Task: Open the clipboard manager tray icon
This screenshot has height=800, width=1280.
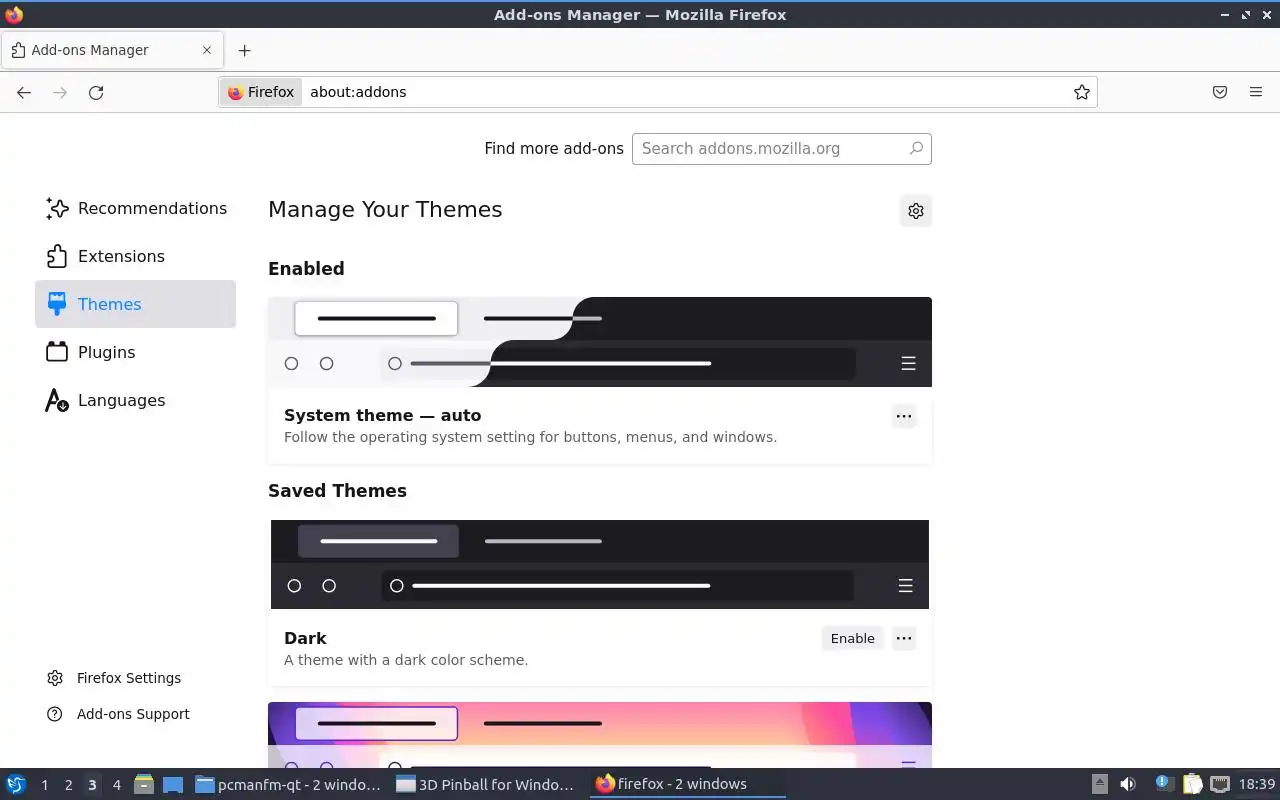Action: click(1192, 784)
